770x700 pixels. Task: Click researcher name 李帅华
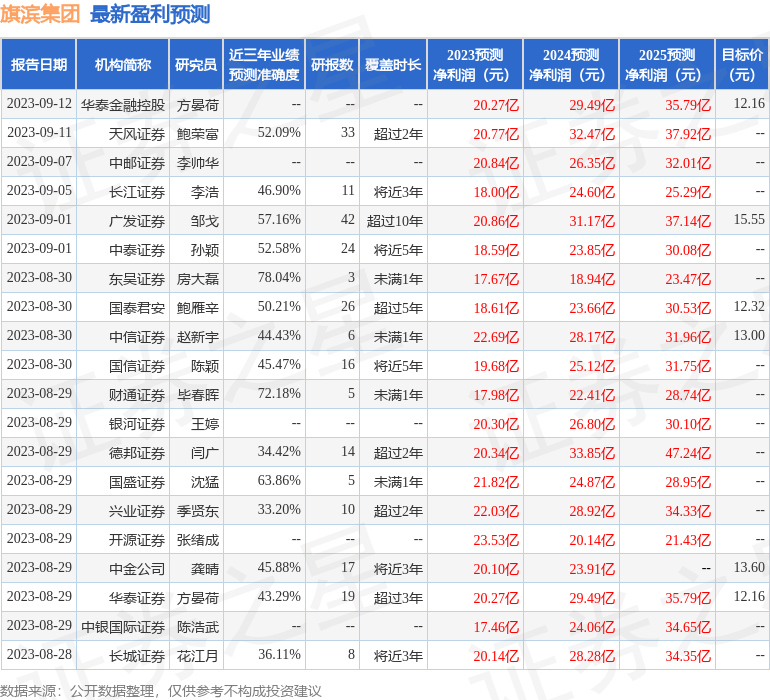pyautogui.click(x=197, y=163)
